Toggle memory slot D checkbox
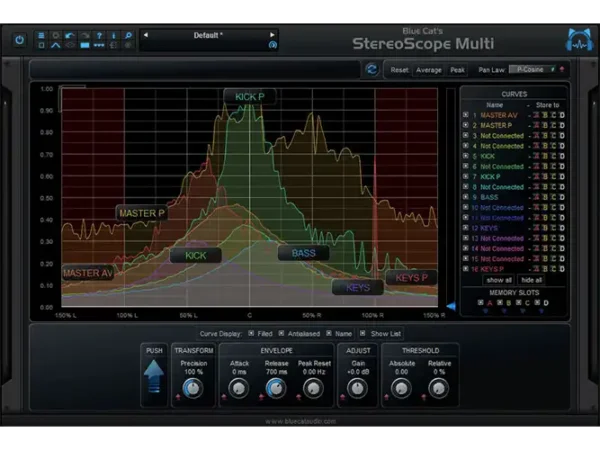Screen dimensions: 600x450 coord(537,302)
